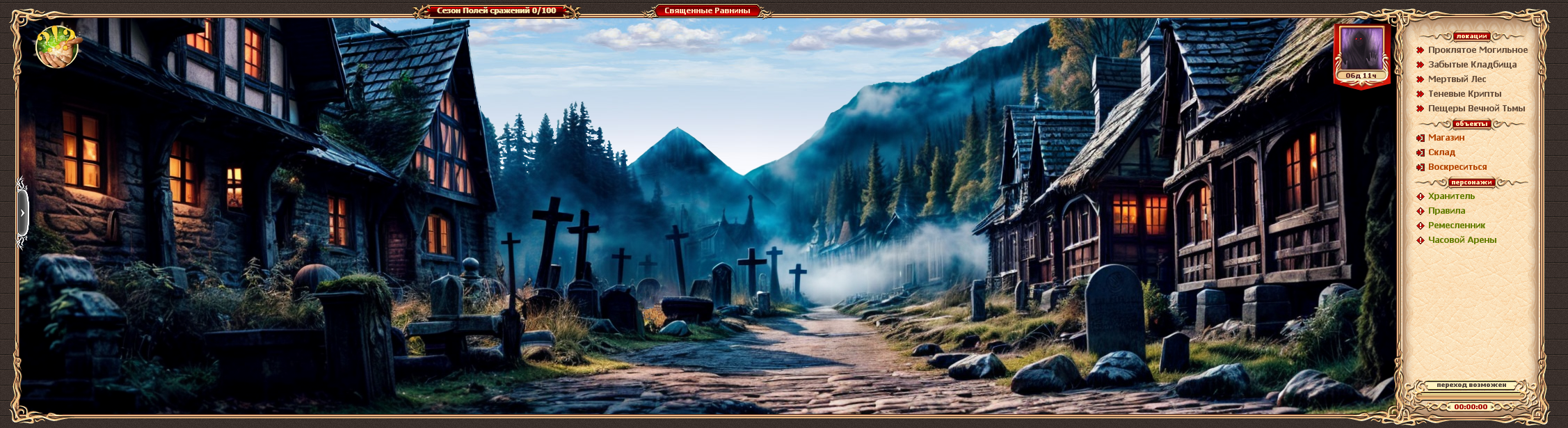
Task: Click the переход возможен status label
Action: (1471, 385)
